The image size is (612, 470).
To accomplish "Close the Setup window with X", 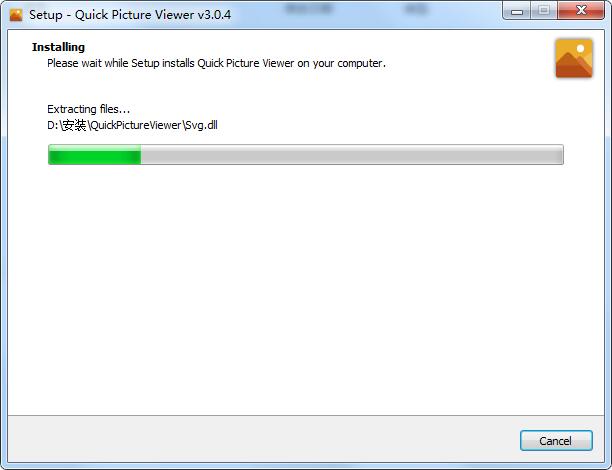I will [581, 11].
